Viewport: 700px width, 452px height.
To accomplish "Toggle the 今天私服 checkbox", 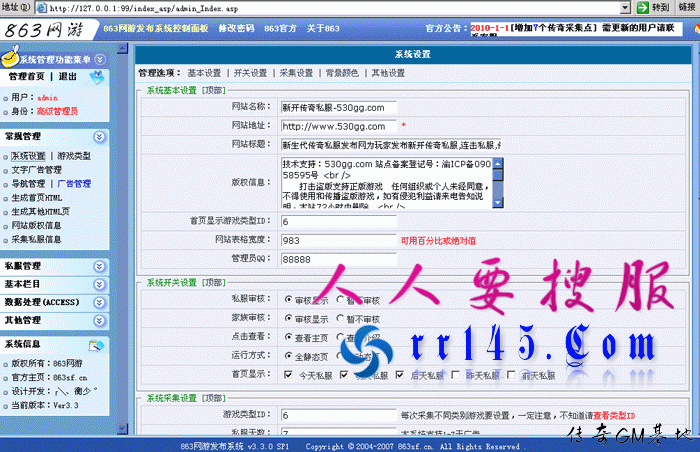I will click(x=288, y=374).
